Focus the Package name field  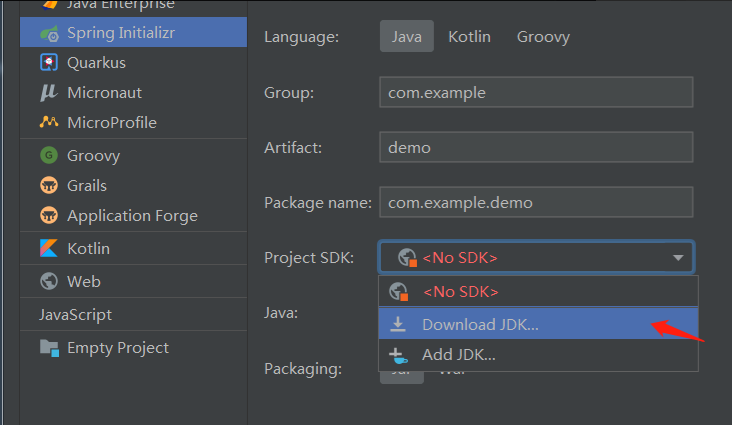coord(536,202)
